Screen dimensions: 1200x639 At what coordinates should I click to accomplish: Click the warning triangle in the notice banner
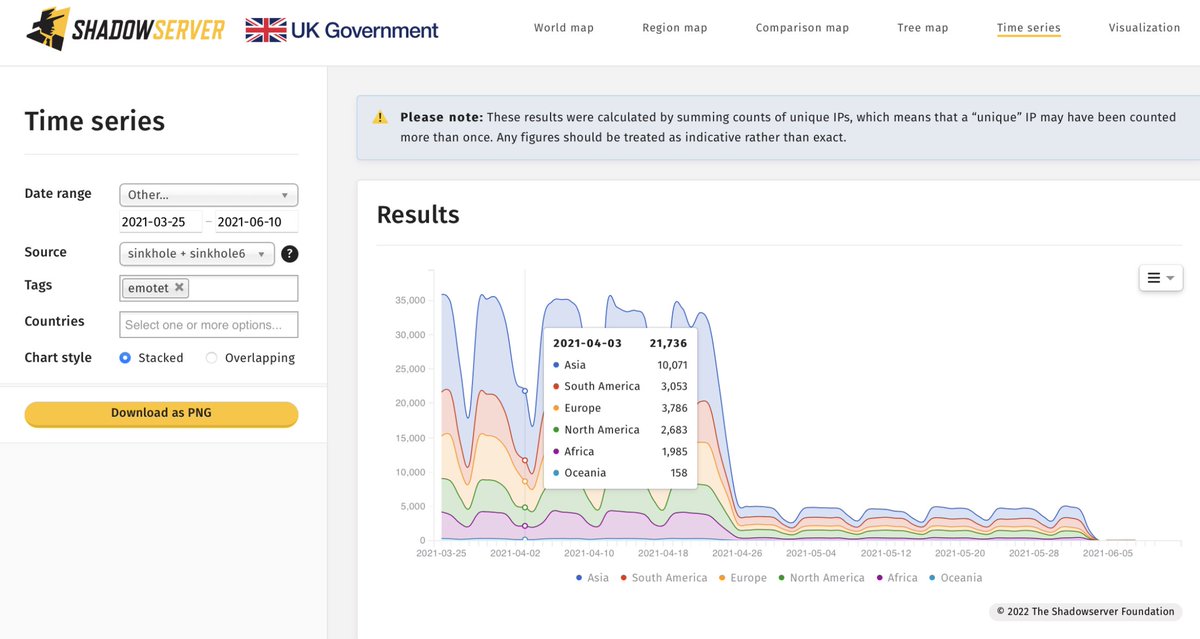[x=379, y=116]
